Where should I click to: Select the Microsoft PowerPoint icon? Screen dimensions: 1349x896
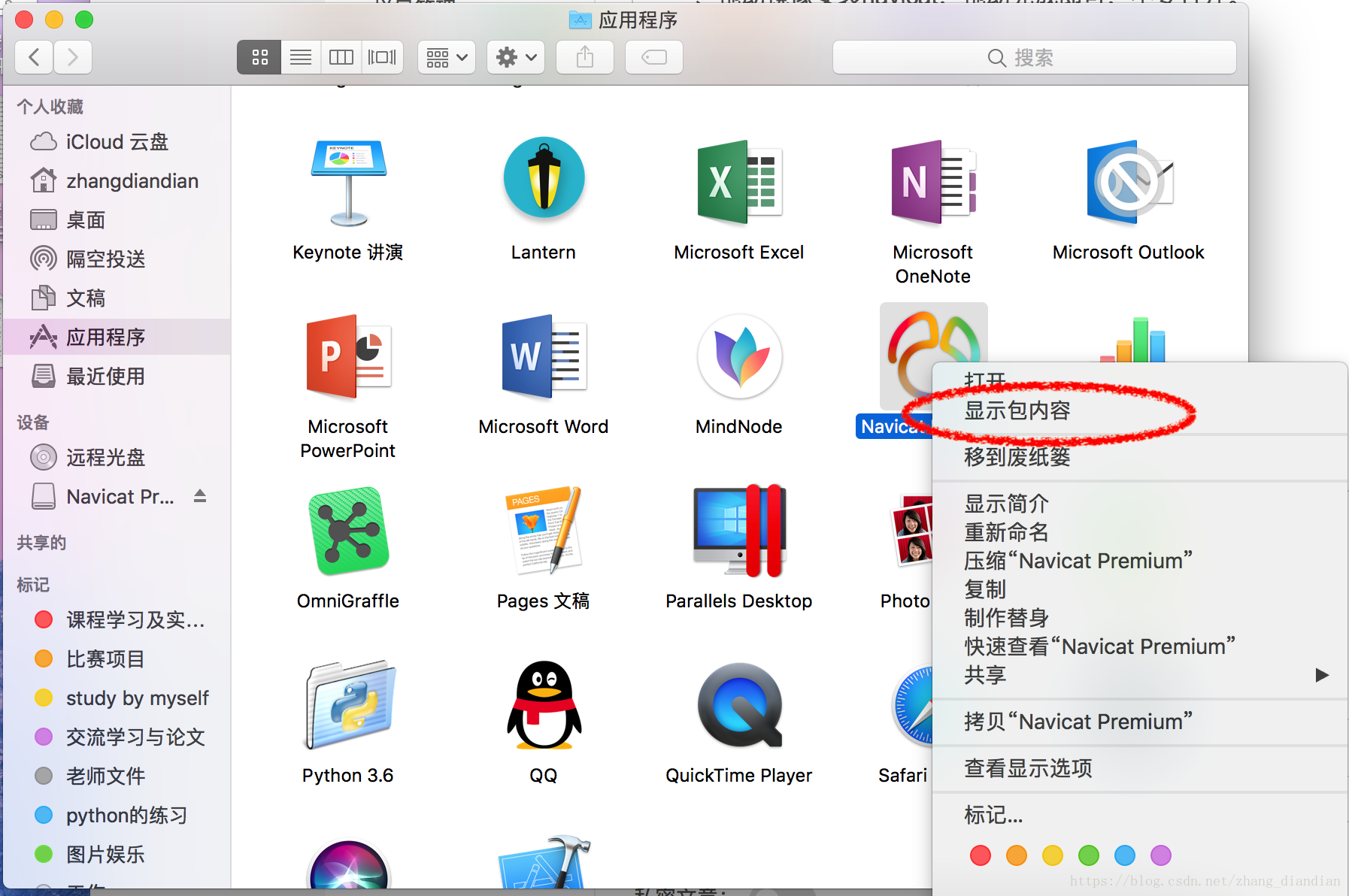point(348,357)
